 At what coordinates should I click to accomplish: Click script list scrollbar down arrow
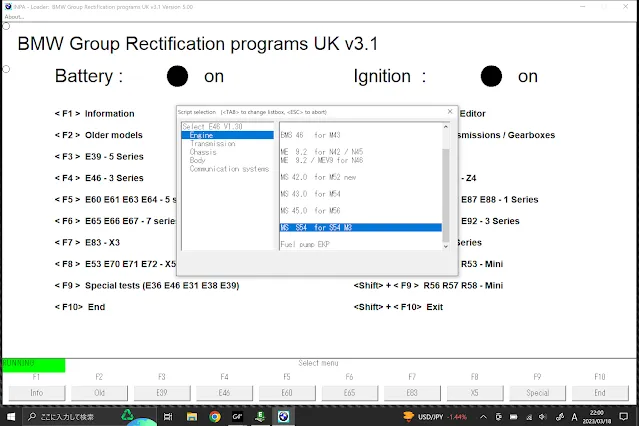point(446,246)
